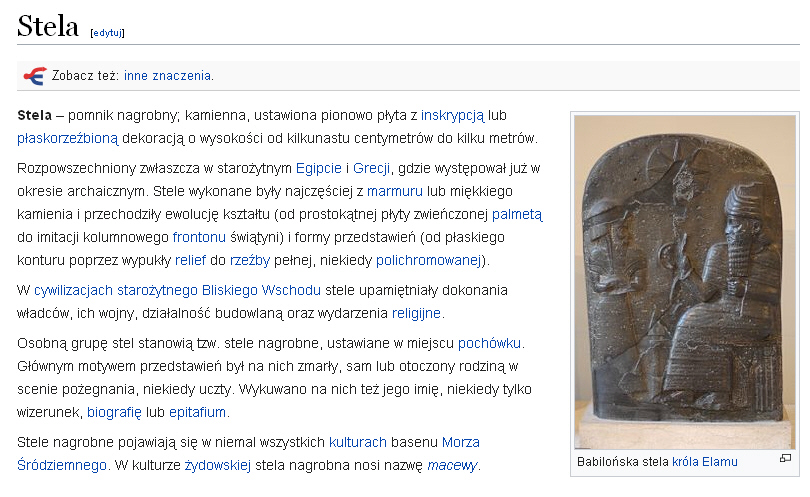Click the 'marmuru' link

point(394,190)
